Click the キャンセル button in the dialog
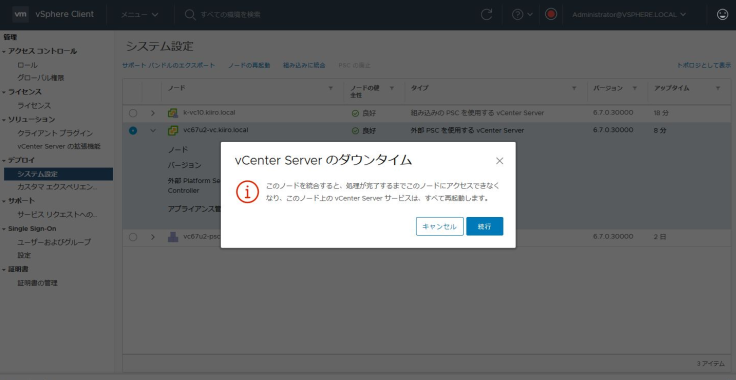Screen dimensions: 736x380 click(439, 226)
